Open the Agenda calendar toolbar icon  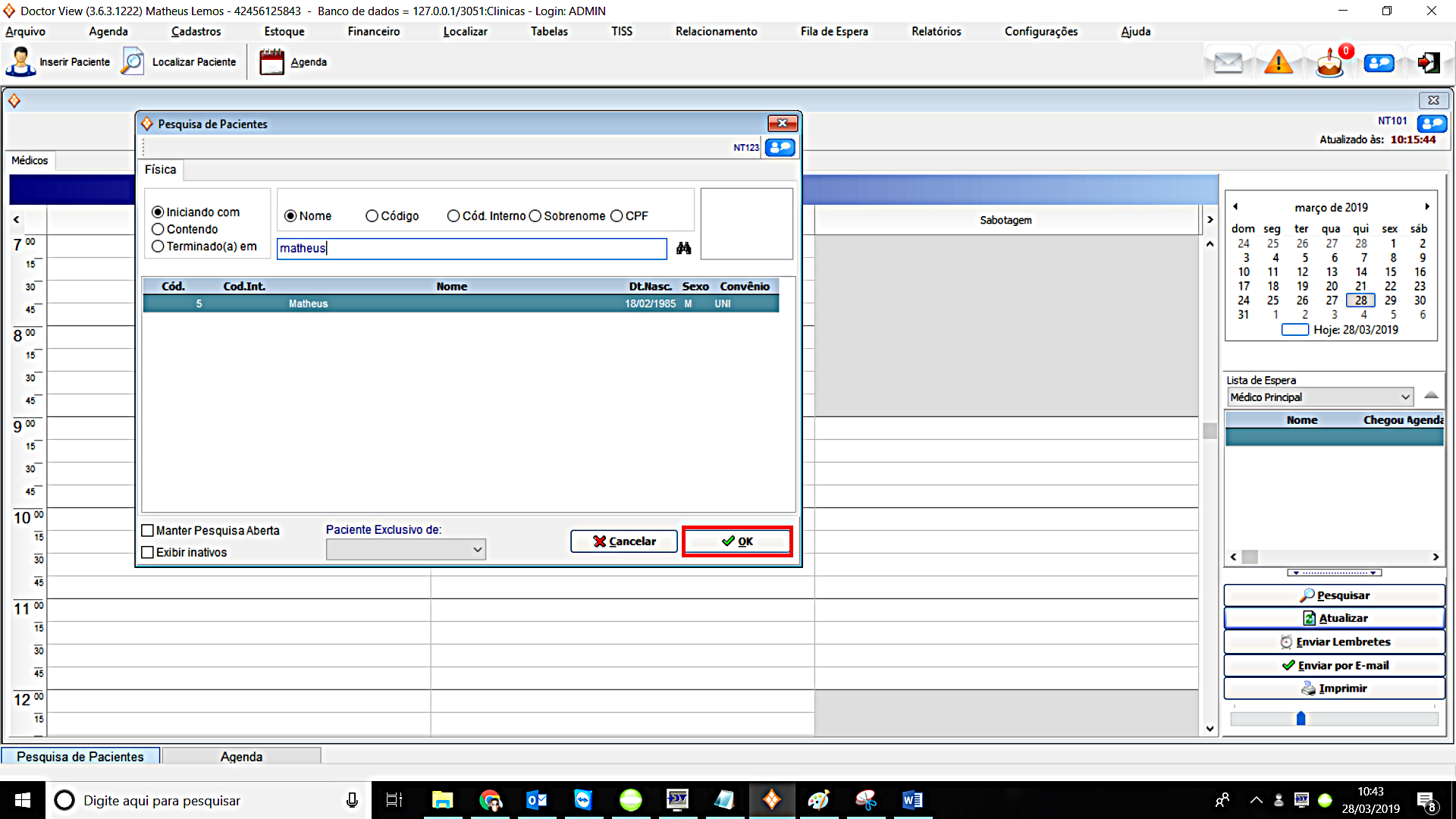point(271,62)
